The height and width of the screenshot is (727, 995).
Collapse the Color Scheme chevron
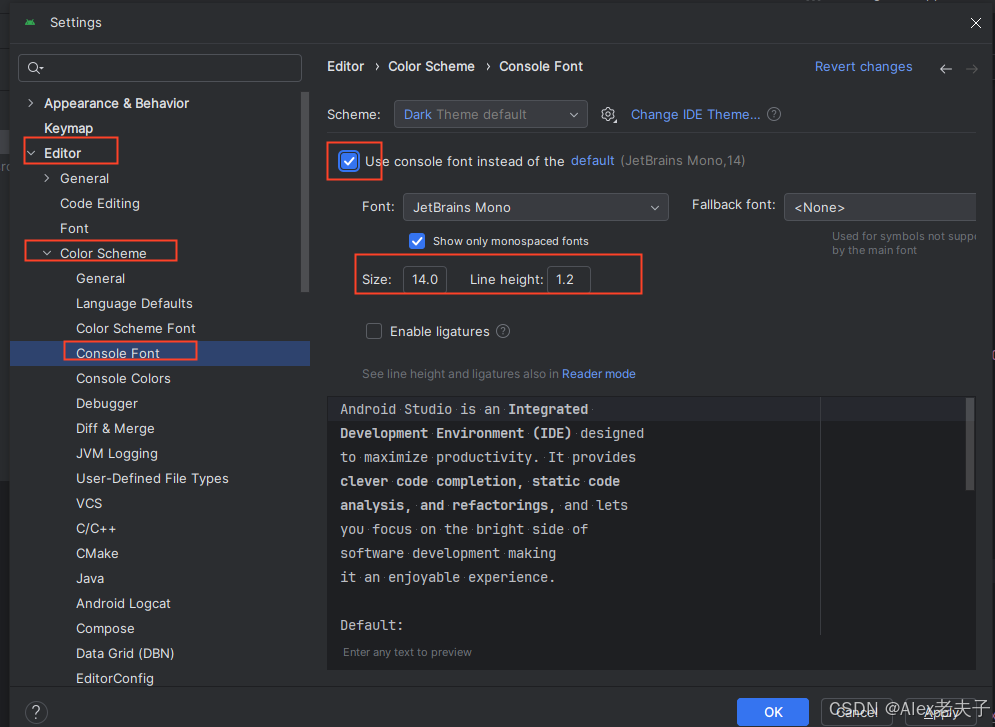point(47,253)
